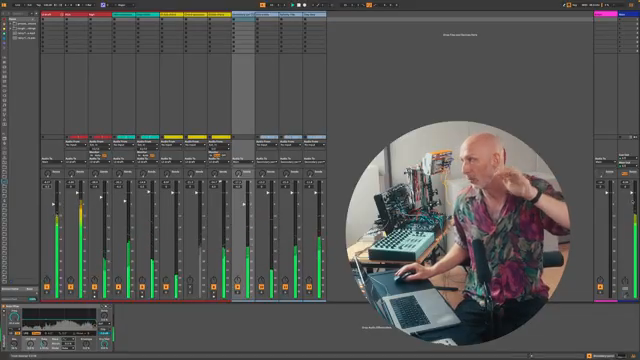640x360 pixels.
Task: Select the first teal track header
Action: point(124,14)
